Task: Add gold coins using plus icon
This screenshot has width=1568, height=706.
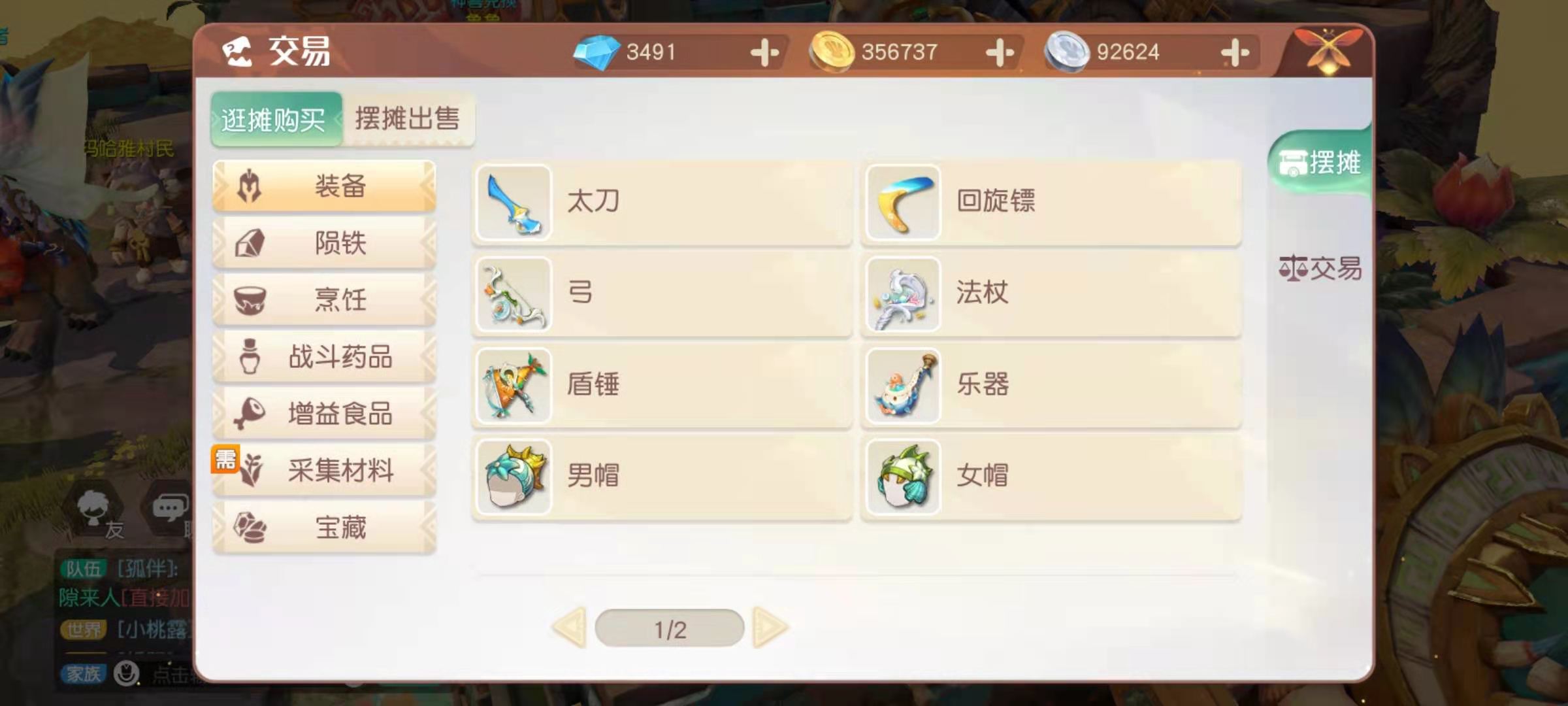Action: [x=1000, y=52]
